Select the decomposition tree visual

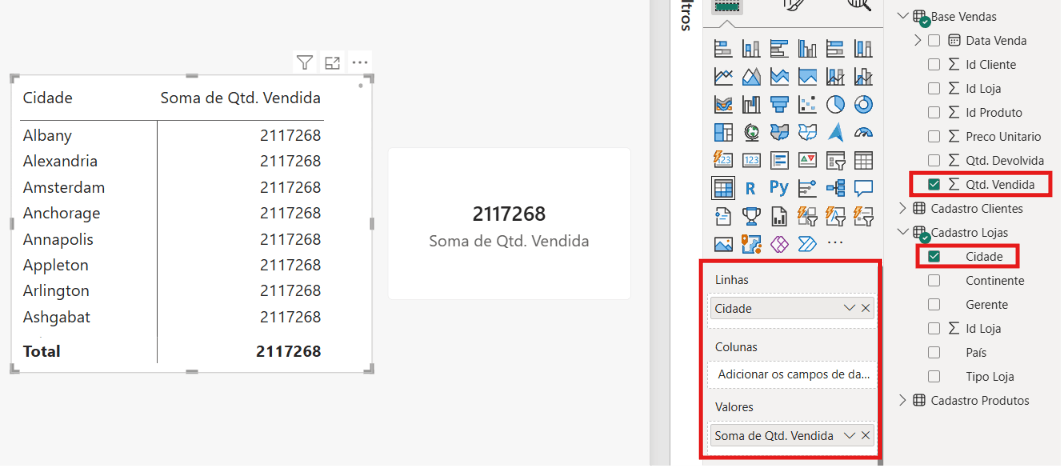(x=836, y=187)
